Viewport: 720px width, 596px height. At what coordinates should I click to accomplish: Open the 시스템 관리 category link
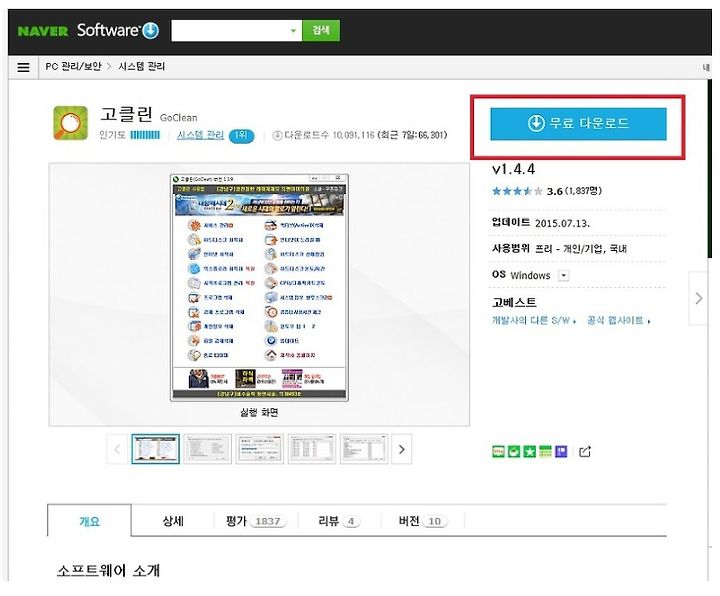[x=201, y=135]
